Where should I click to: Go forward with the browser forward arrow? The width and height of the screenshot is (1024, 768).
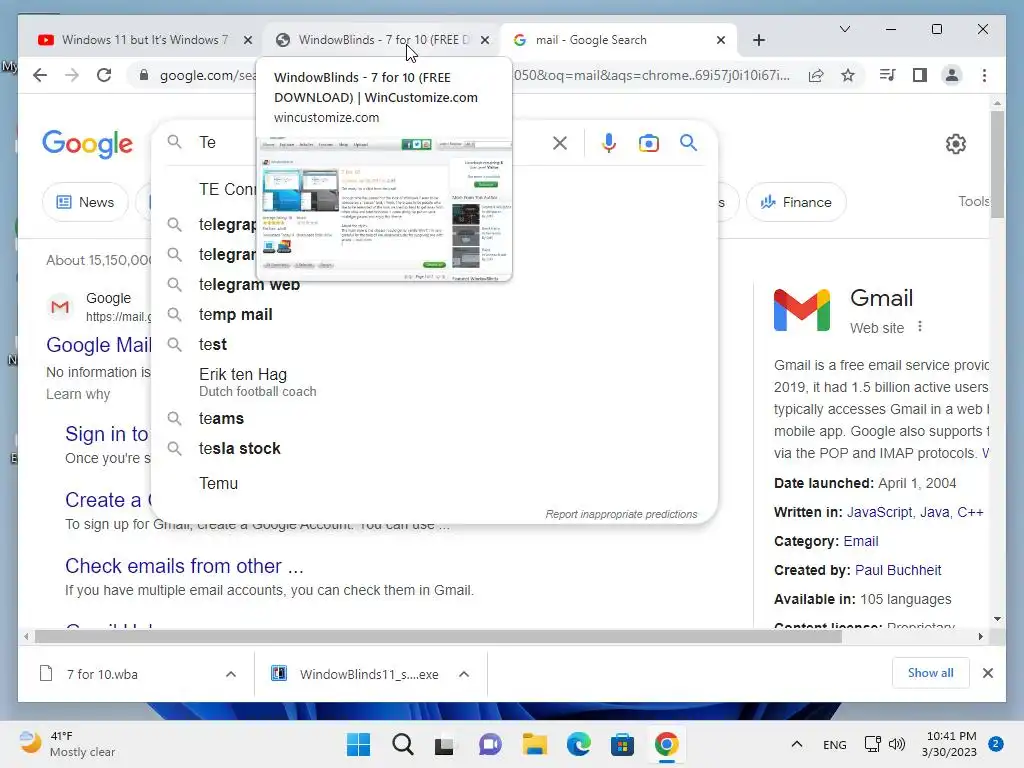click(x=72, y=75)
